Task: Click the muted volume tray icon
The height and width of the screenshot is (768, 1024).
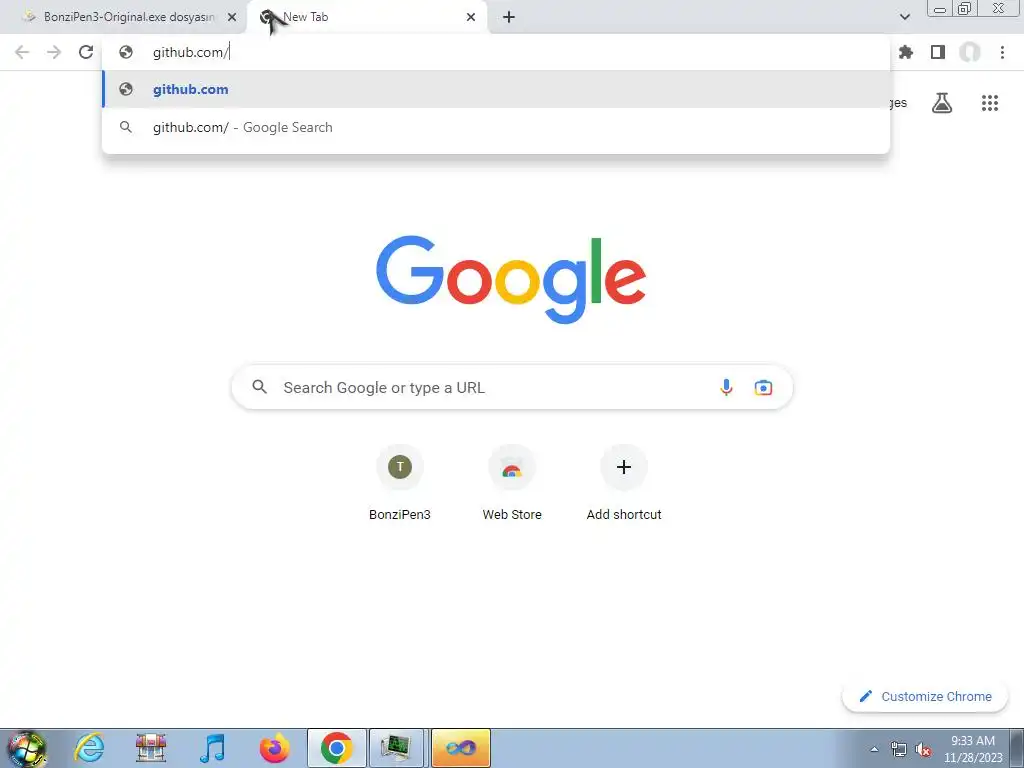Action: pos(923,749)
